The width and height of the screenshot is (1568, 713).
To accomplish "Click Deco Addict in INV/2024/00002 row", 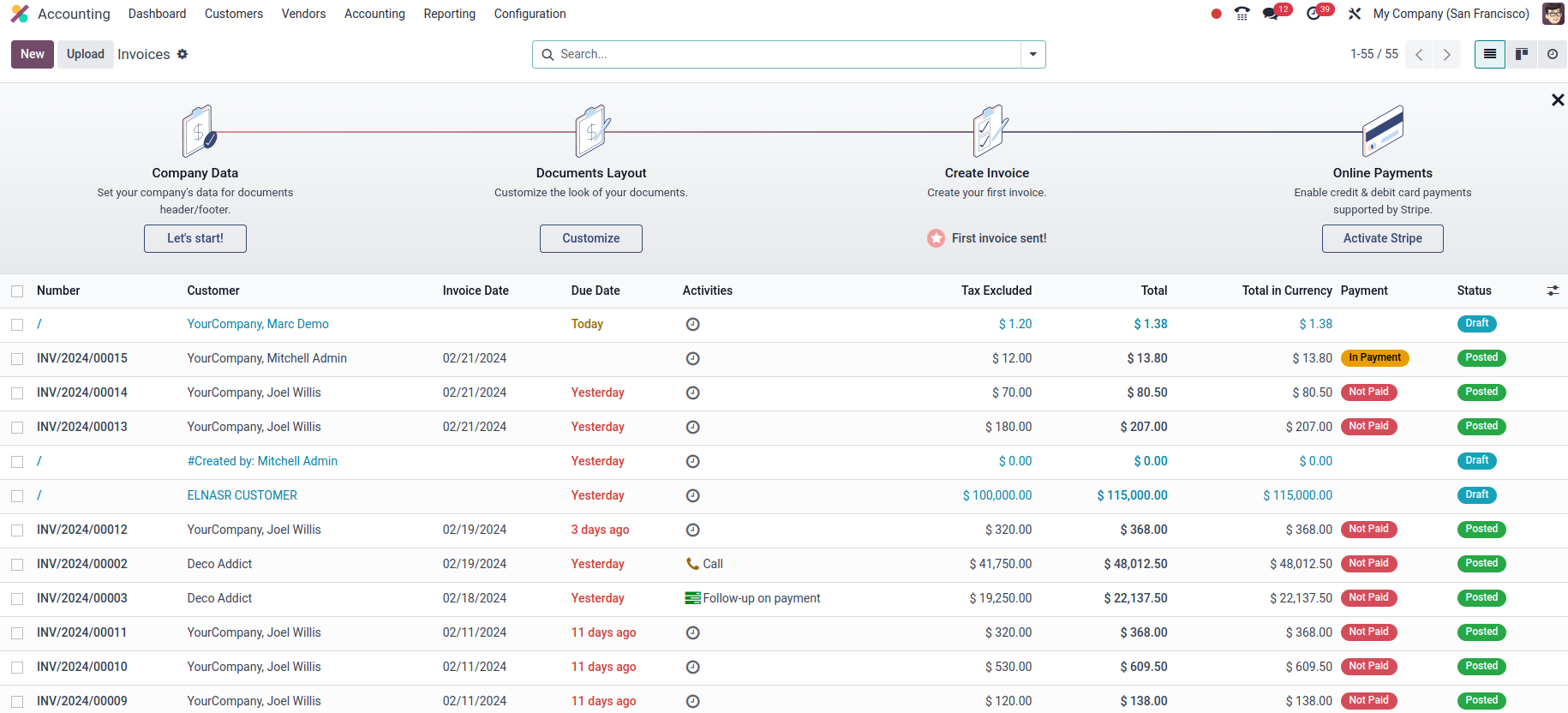I will click(x=219, y=564).
